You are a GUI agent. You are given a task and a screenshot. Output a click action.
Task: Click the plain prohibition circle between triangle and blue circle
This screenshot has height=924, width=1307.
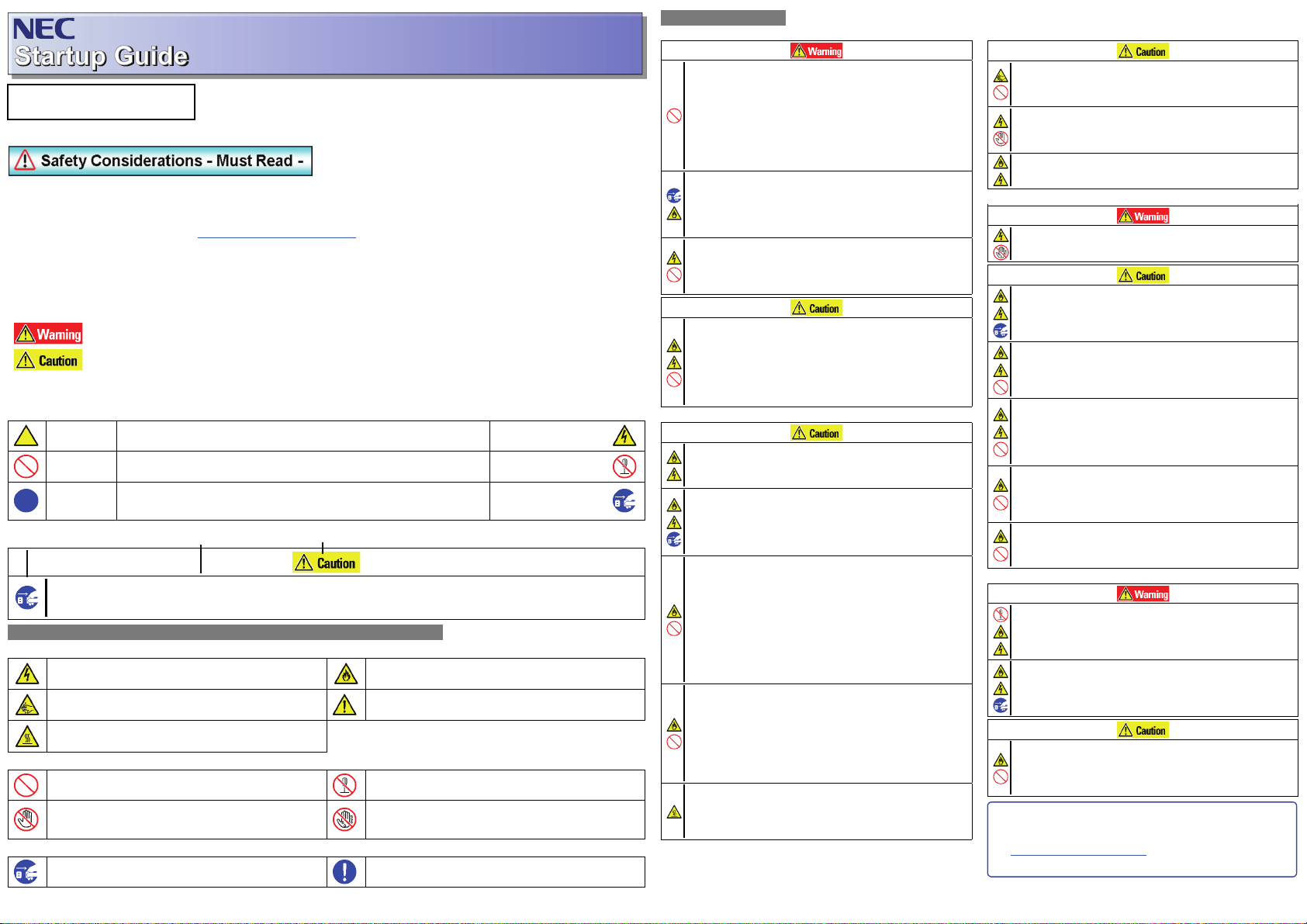[x=26, y=466]
